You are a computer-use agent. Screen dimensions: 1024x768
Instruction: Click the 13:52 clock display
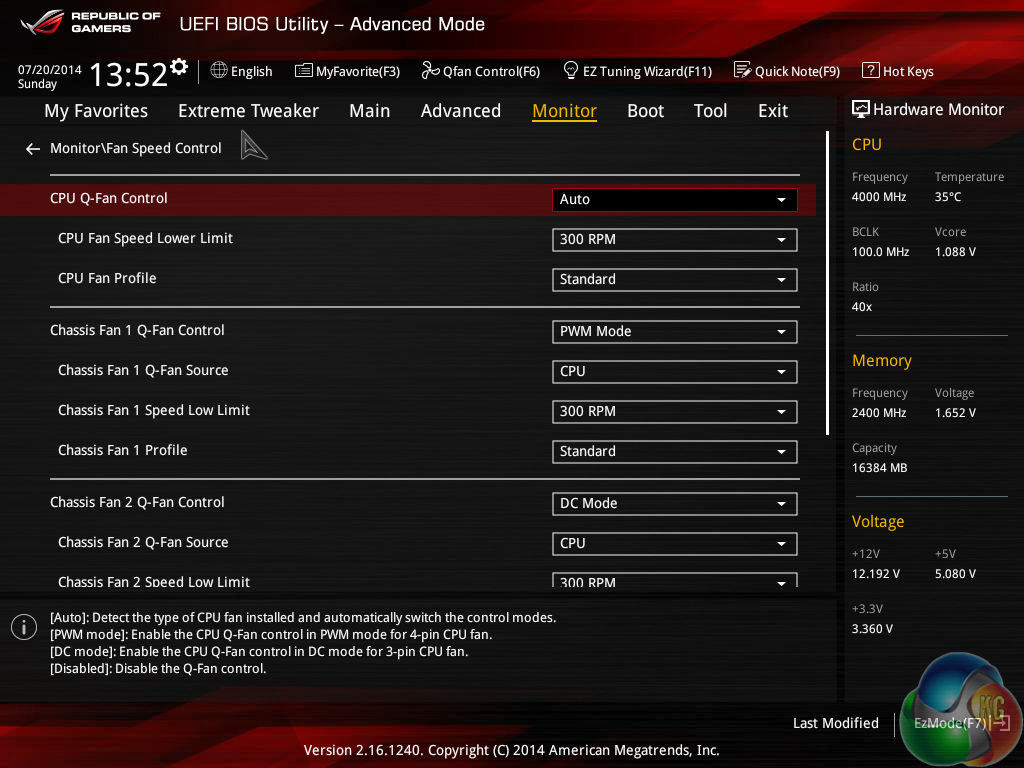pos(128,74)
